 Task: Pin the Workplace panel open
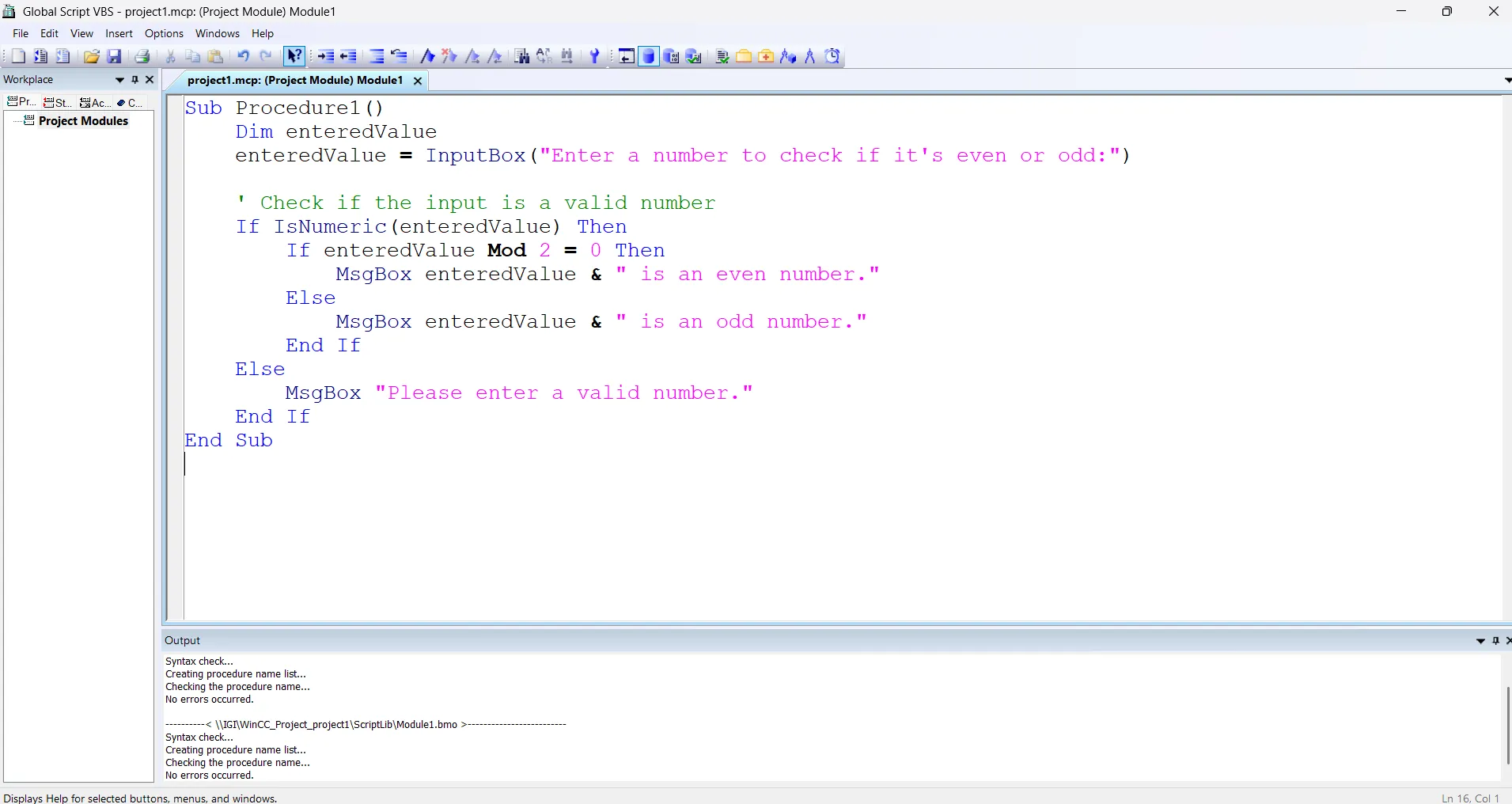click(x=135, y=80)
